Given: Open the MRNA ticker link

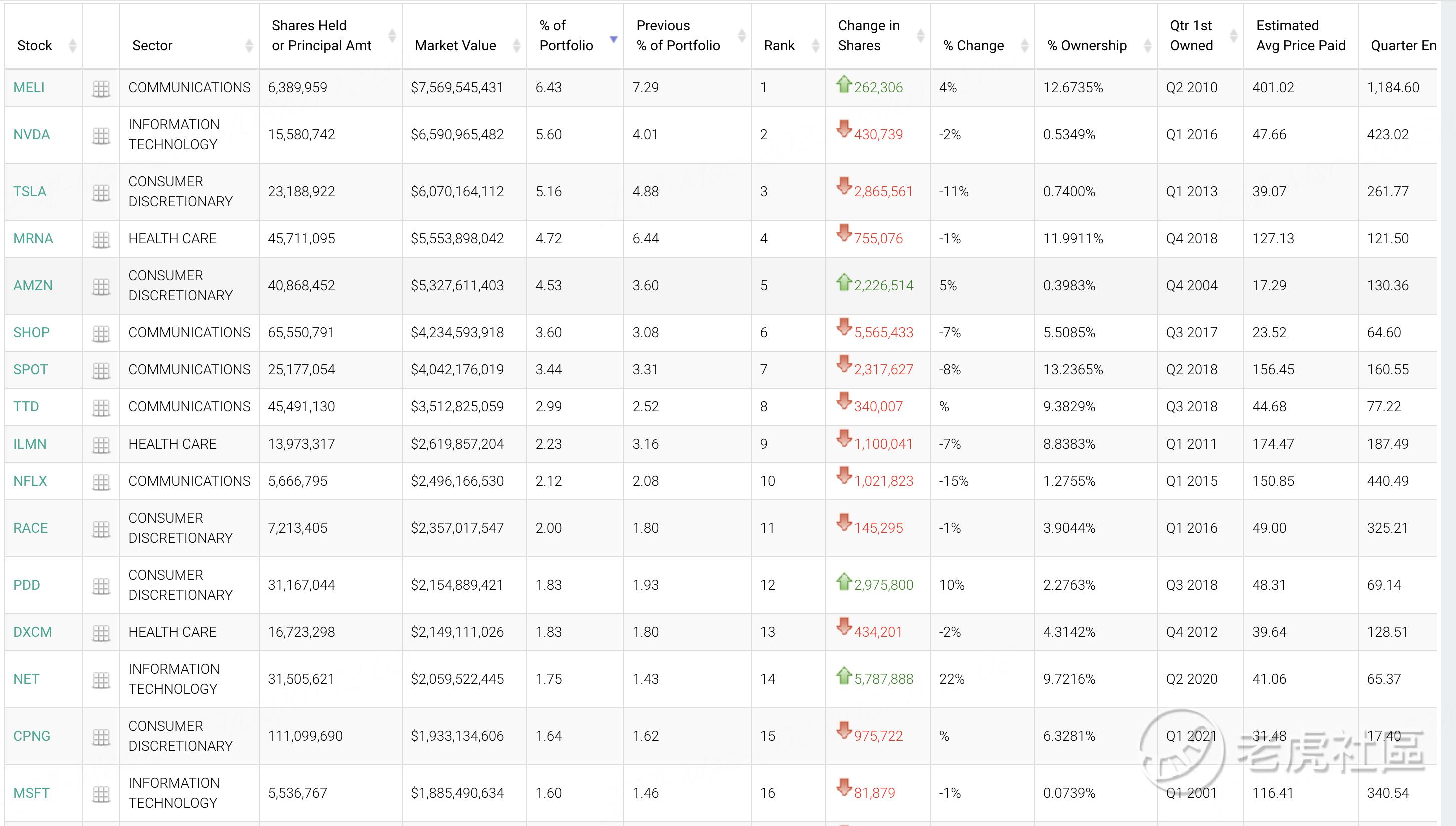Looking at the screenshot, I should click(x=33, y=238).
